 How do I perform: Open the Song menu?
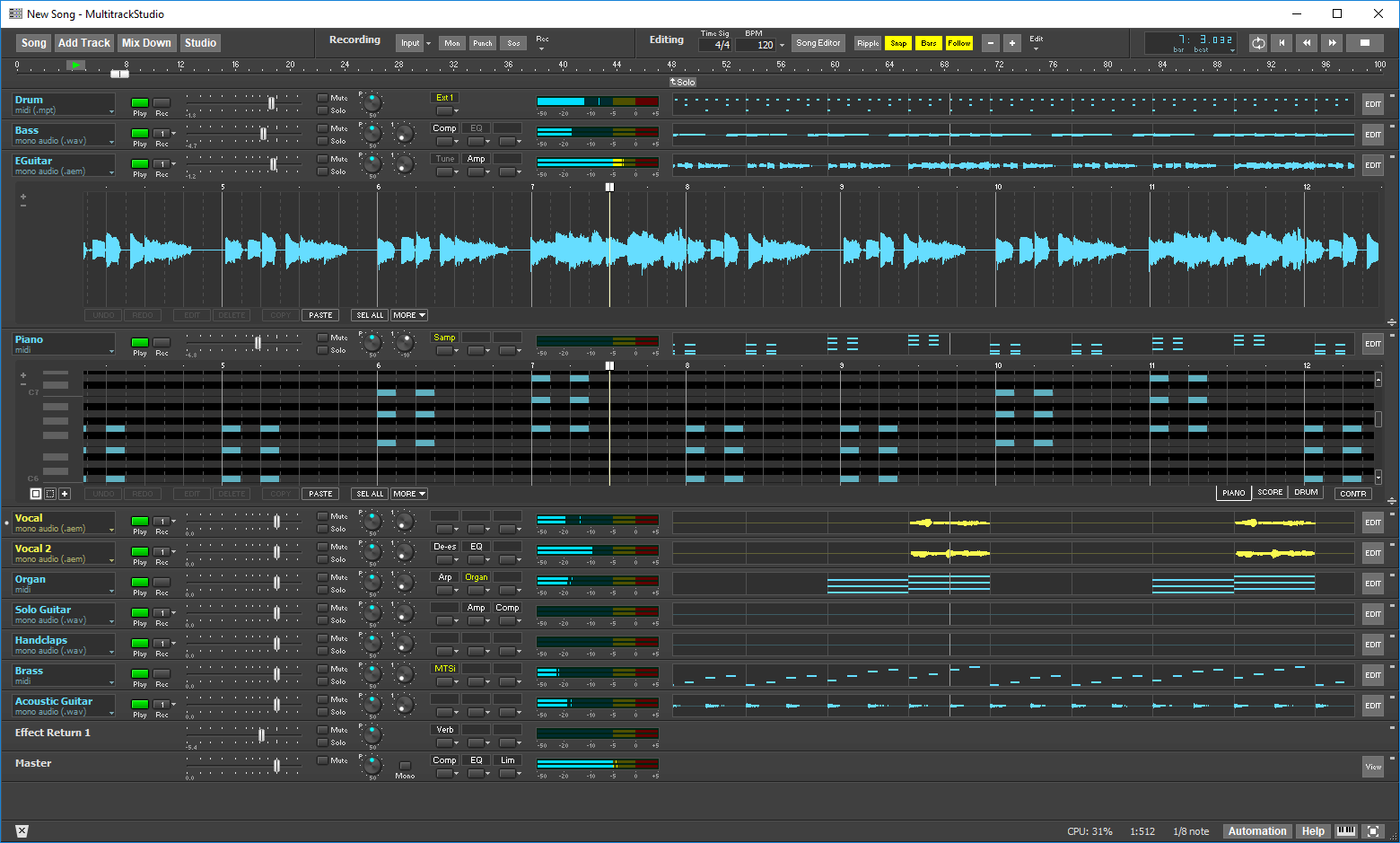point(34,43)
